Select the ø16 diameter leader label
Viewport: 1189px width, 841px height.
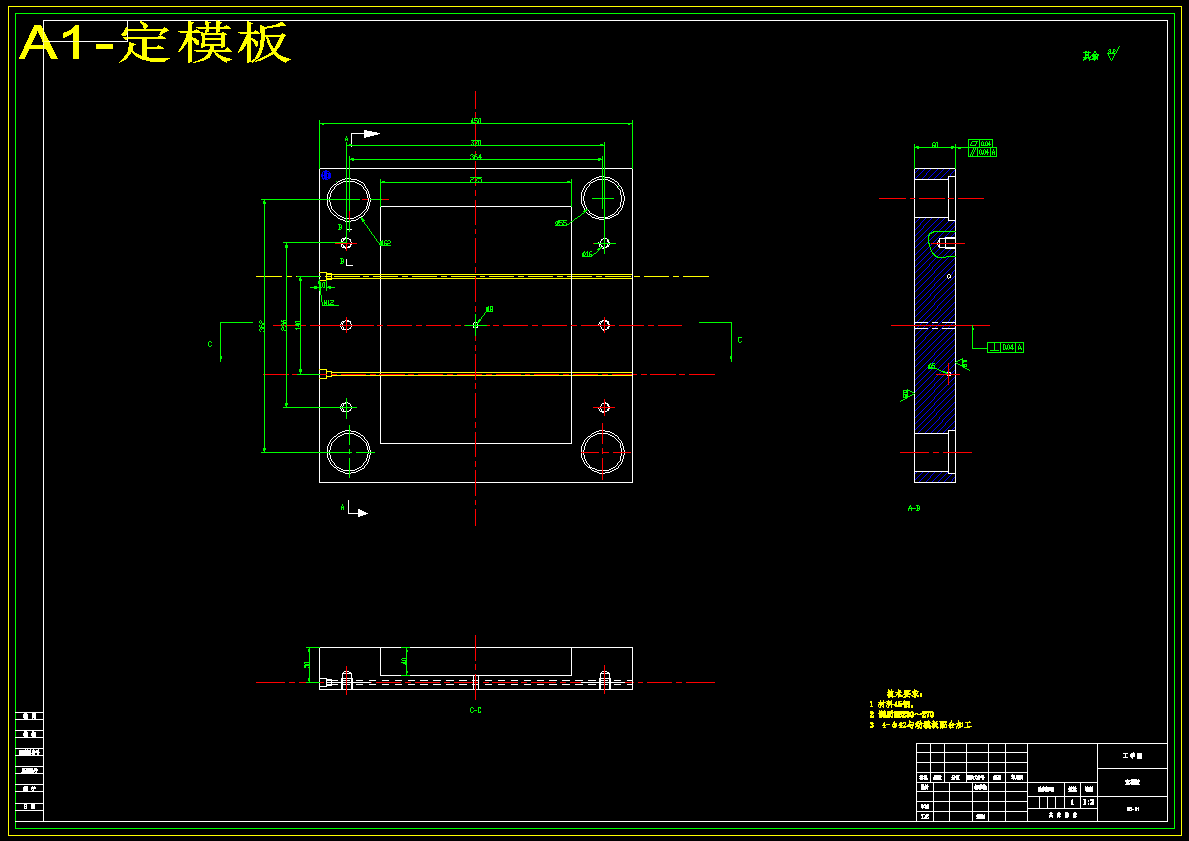587,254
